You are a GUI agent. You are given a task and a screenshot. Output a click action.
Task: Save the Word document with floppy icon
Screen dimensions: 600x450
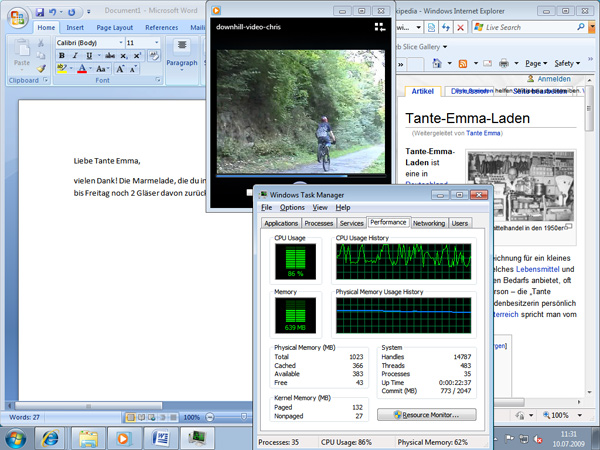(x=40, y=12)
